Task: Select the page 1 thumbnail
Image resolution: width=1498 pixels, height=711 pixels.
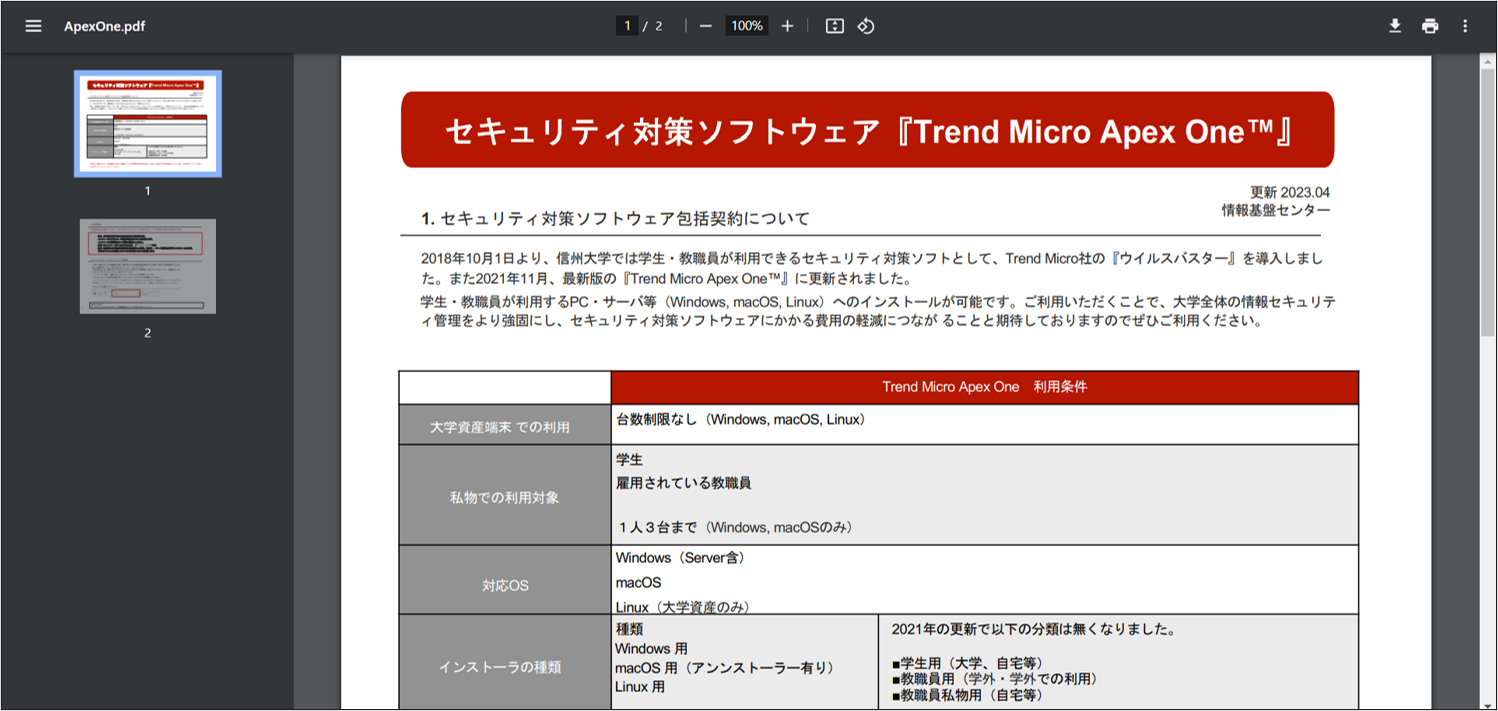Action: click(x=148, y=123)
